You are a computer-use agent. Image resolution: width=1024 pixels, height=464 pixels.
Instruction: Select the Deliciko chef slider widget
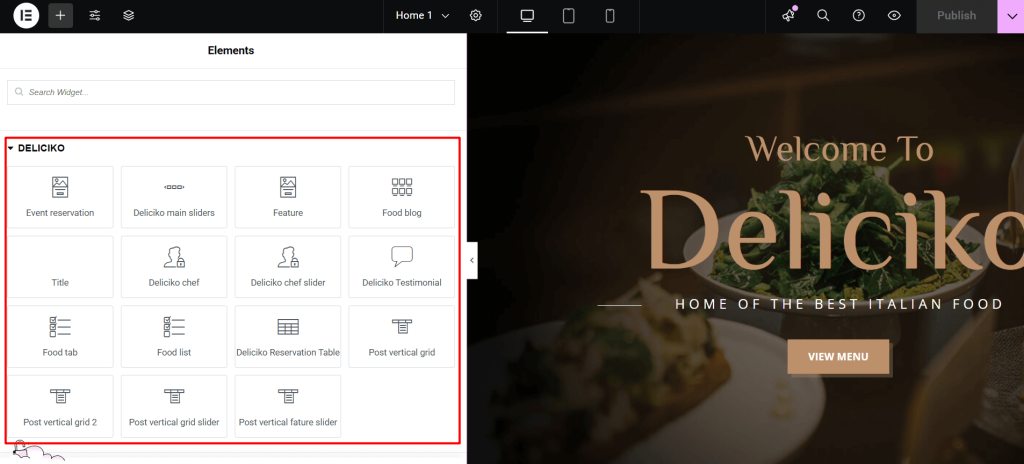pyautogui.click(x=288, y=267)
